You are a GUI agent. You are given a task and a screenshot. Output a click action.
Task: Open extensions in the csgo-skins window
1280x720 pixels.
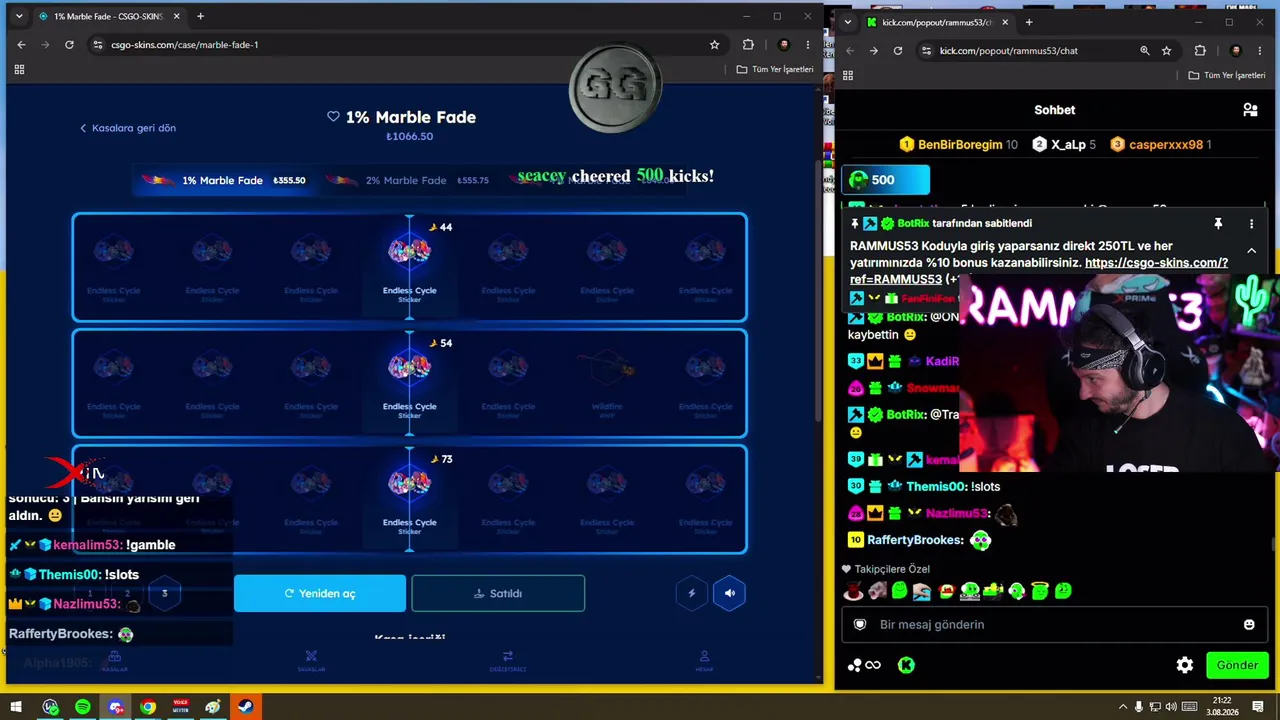[748, 44]
